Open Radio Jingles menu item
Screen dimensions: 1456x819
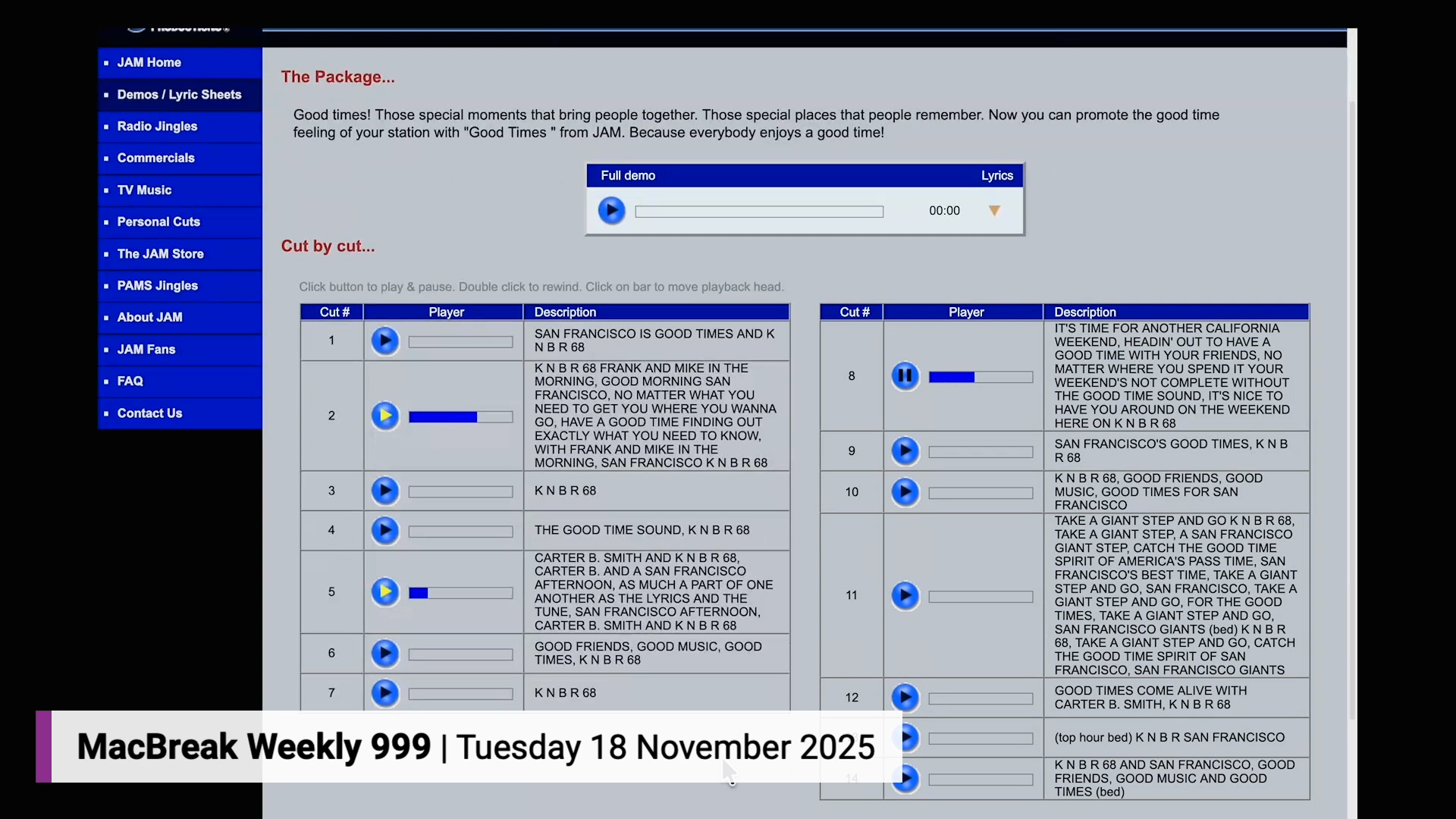tap(157, 127)
